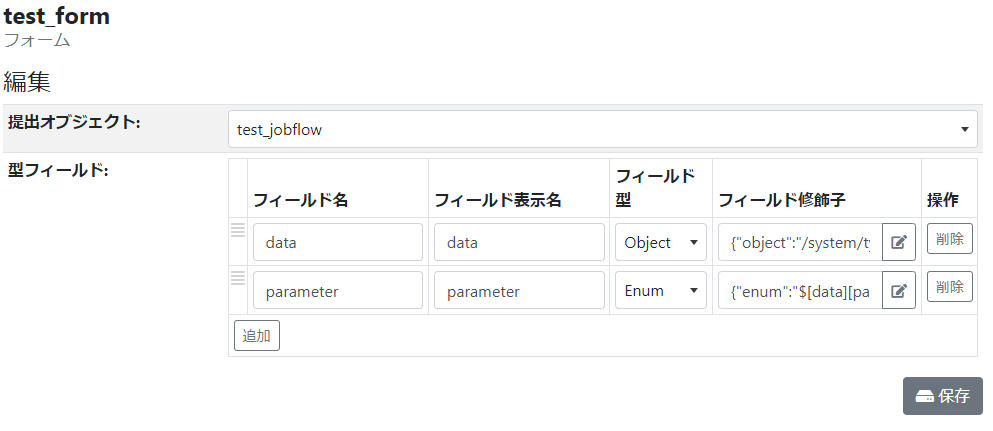Expand the 提出オブジェクト test_jobflow dropdown

coord(600,129)
